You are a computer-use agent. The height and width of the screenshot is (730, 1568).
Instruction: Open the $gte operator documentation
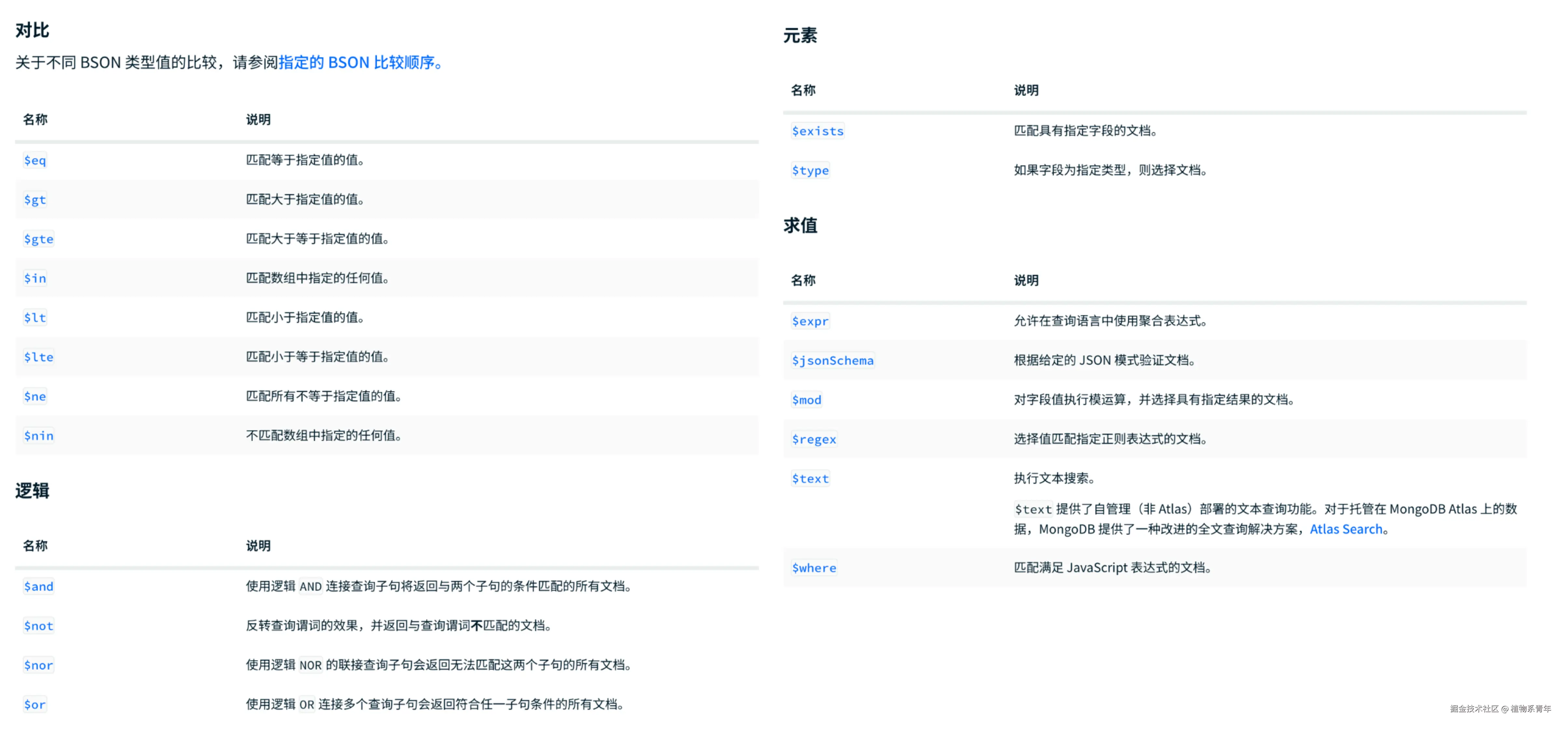38,239
